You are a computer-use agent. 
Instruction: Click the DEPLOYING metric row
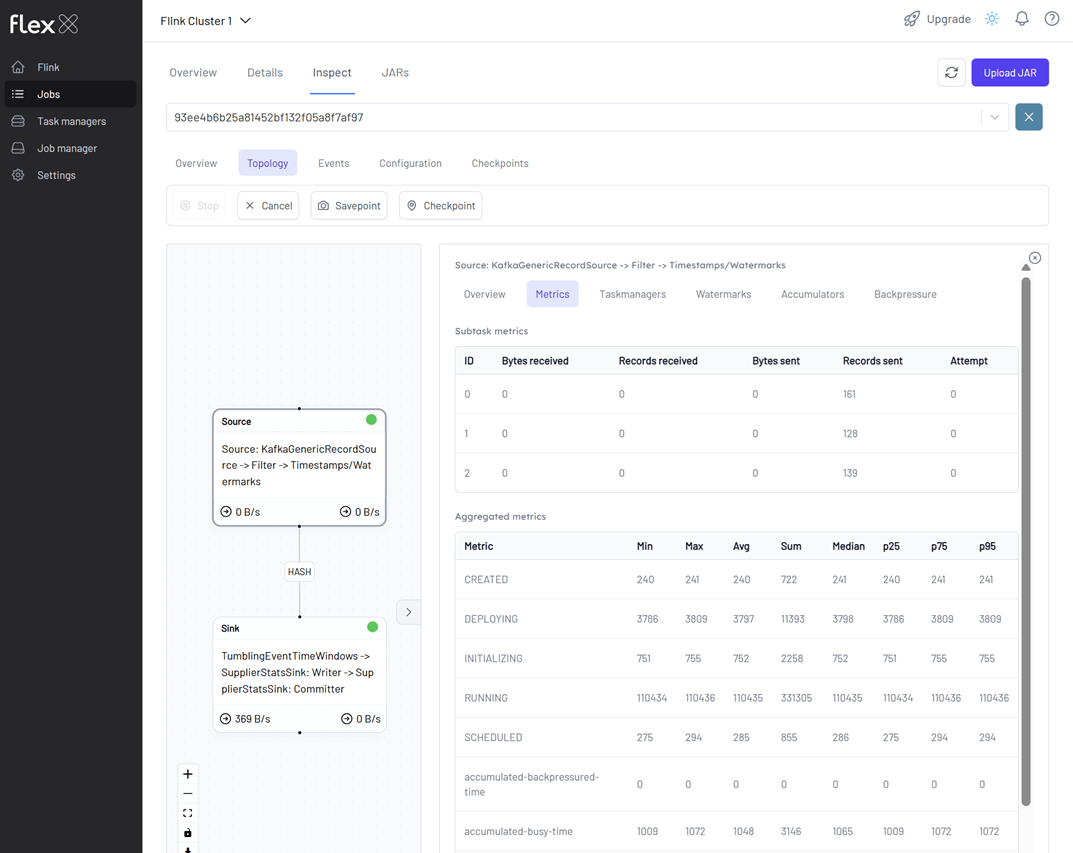click(x=736, y=619)
